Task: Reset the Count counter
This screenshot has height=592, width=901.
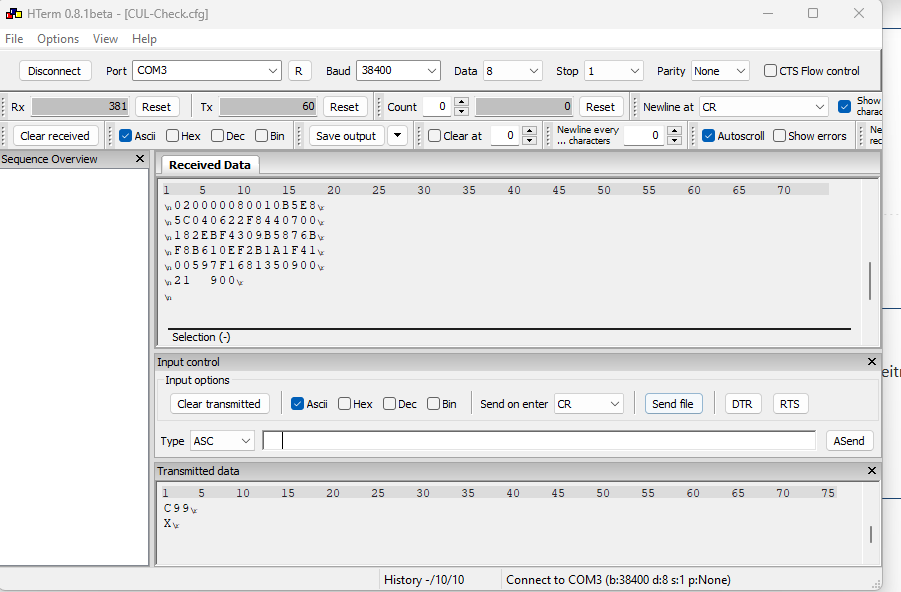Action: click(600, 107)
